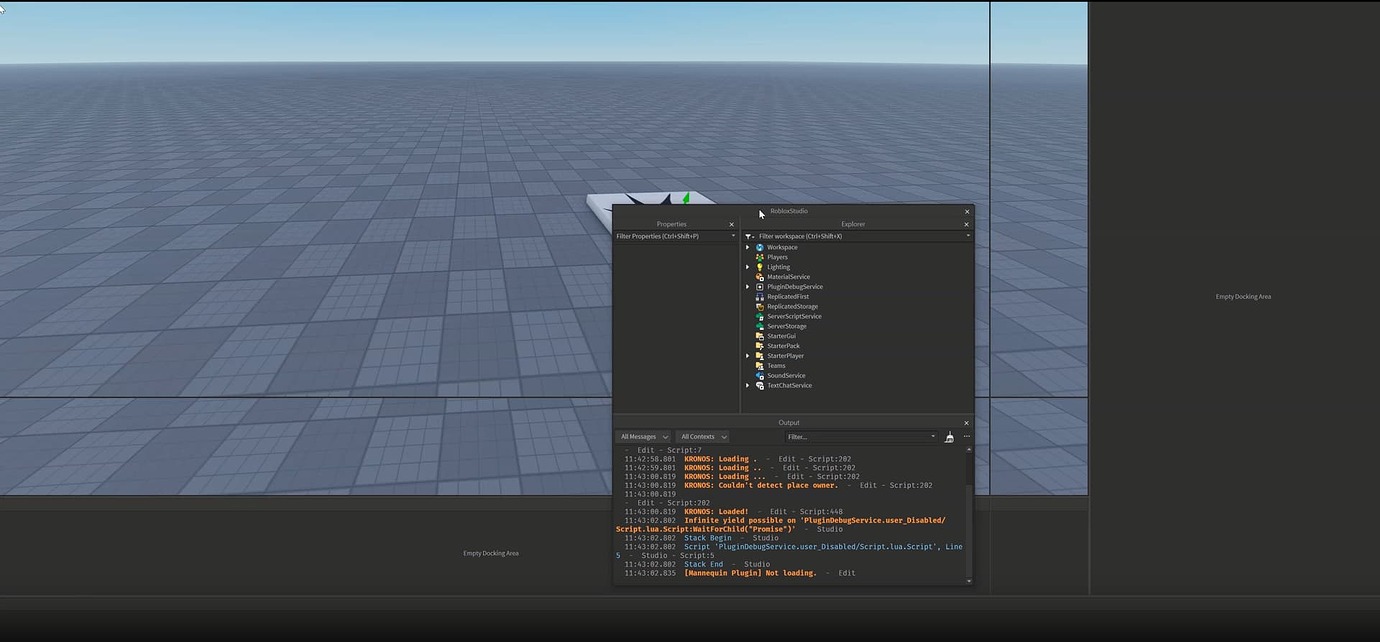This screenshot has height=642, width=1380.
Task: Expand the Workspace tree node
Action: click(x=747, y=247)
